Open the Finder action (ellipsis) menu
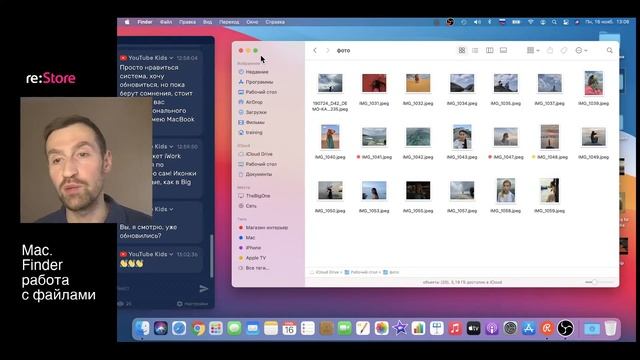The height and width of the screenshot is (360, 640). 581,50
